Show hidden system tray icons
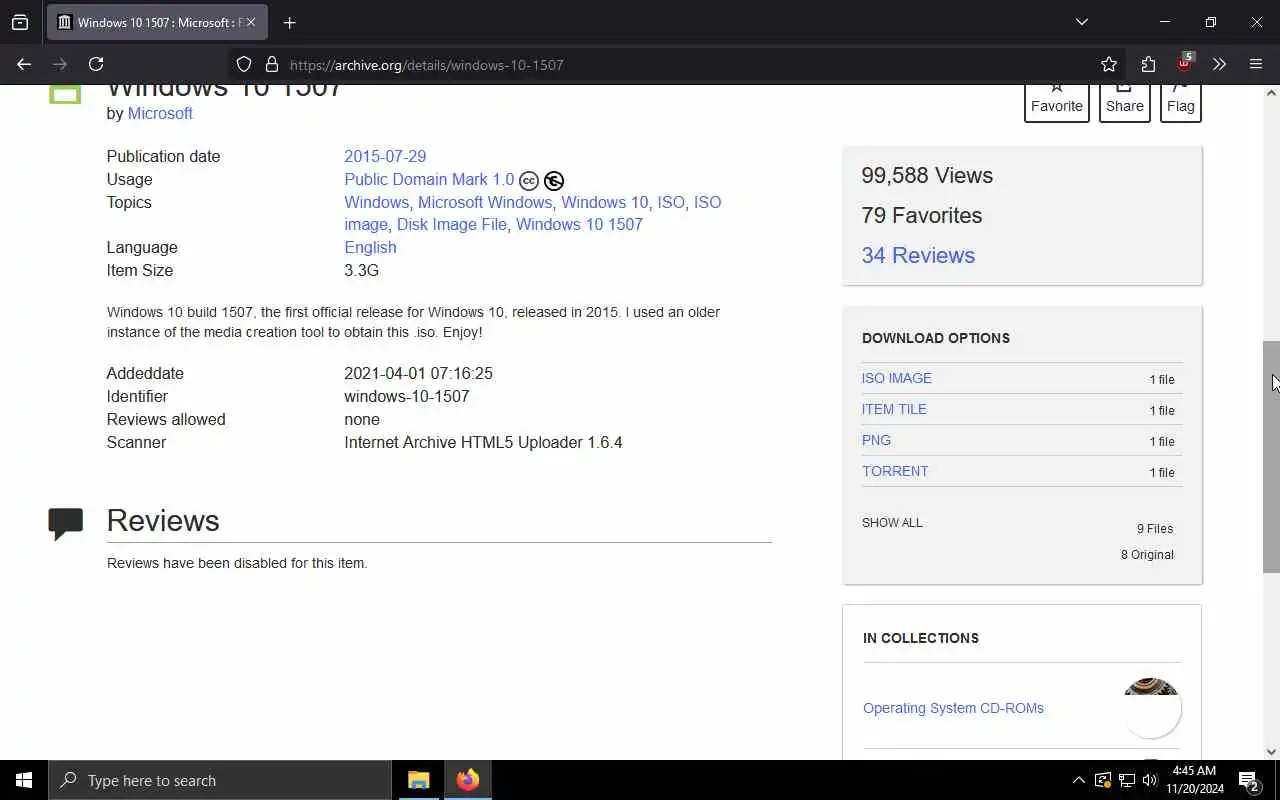 [1078, 780]
